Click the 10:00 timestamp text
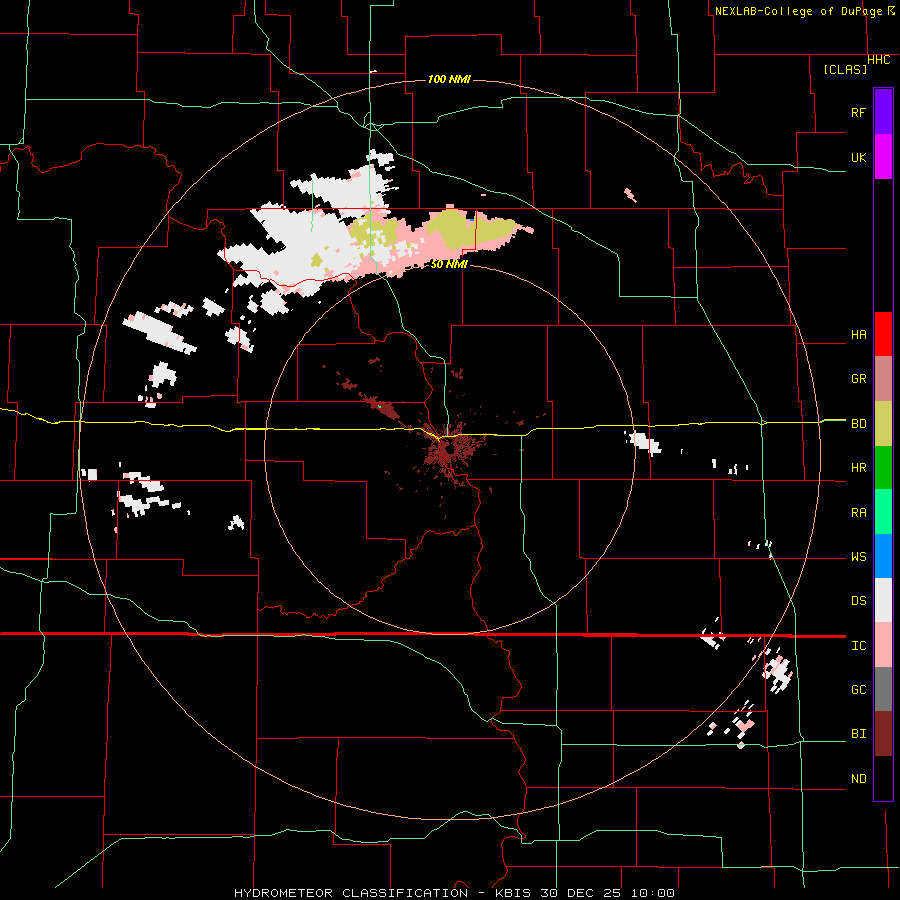Screen dimensions: 900x900 pos(653,893)
